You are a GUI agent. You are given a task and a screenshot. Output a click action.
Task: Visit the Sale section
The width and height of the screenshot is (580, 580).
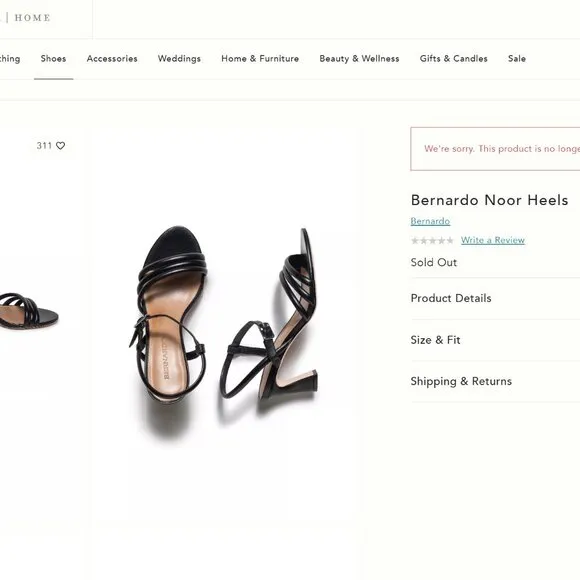pos(517,58)
